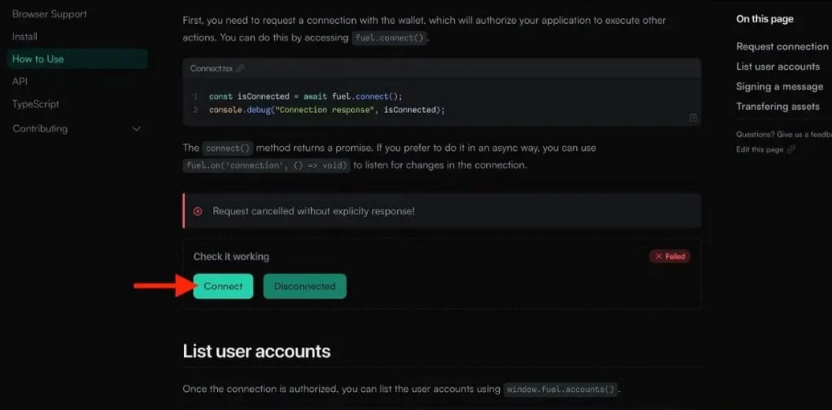Go to the Signing a message section
Screen dimensions: 832x410
coord(779,87)
